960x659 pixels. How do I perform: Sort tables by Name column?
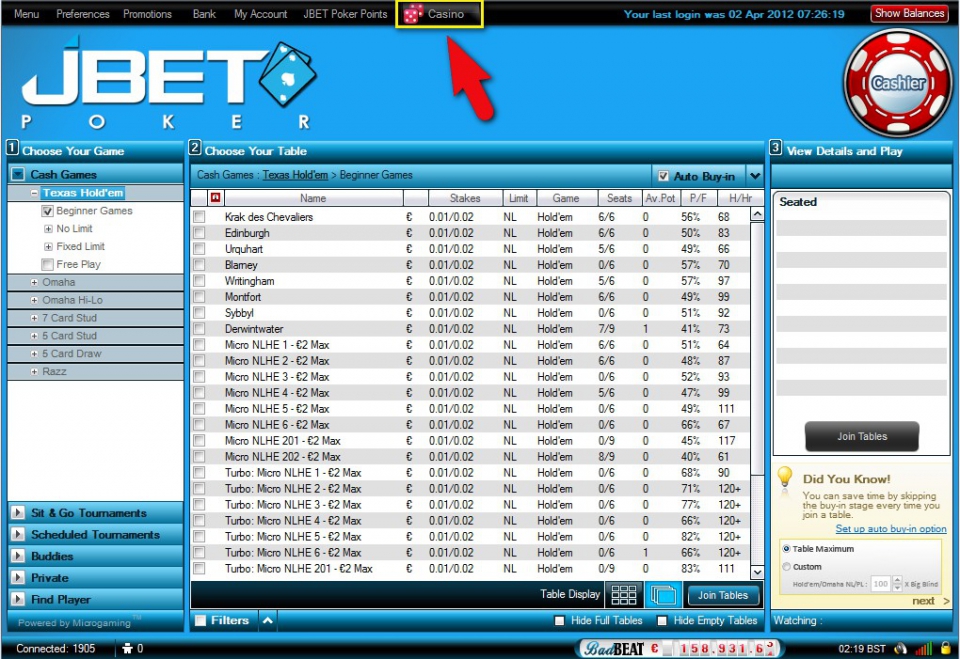point(313,198)
